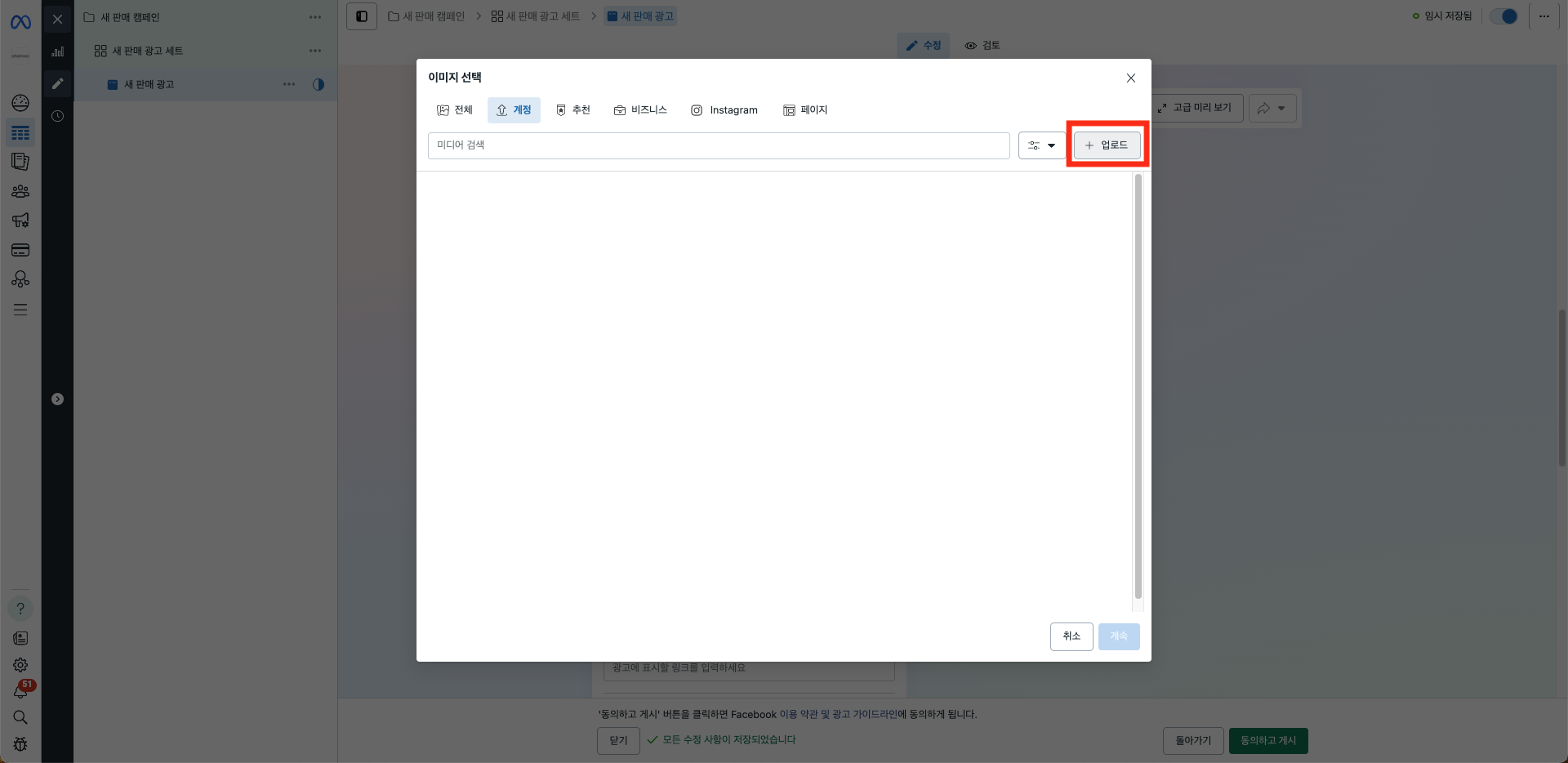Open the 추천 tab
The width and height of the screenshot is (1568, 763).
(572, 110)
